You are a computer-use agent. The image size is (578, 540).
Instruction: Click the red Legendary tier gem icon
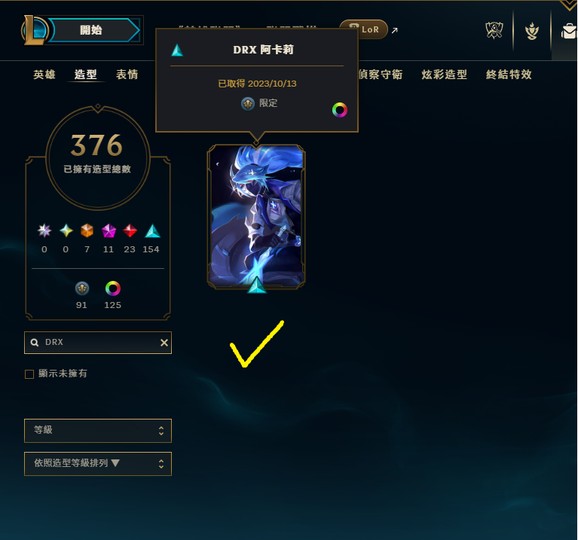pos(130,231)
